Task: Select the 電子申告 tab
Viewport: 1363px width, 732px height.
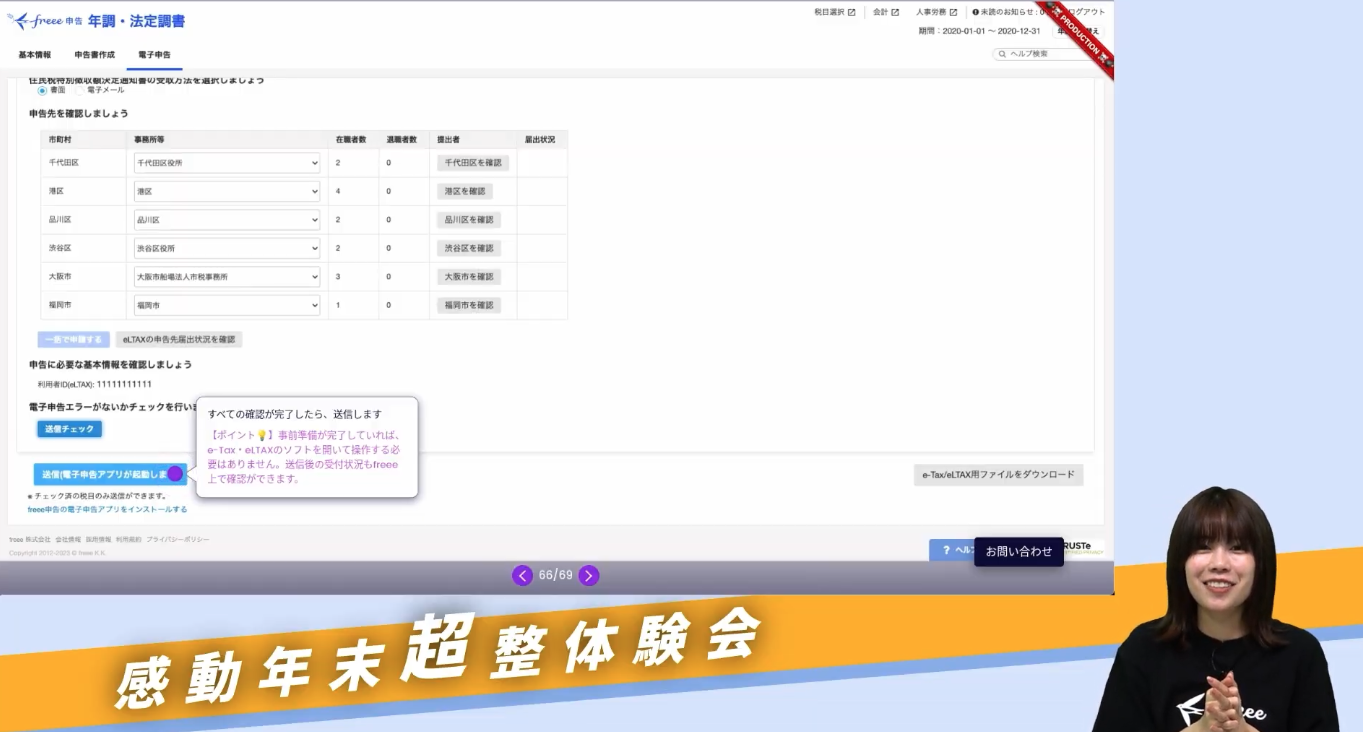Action: point(154,55)
